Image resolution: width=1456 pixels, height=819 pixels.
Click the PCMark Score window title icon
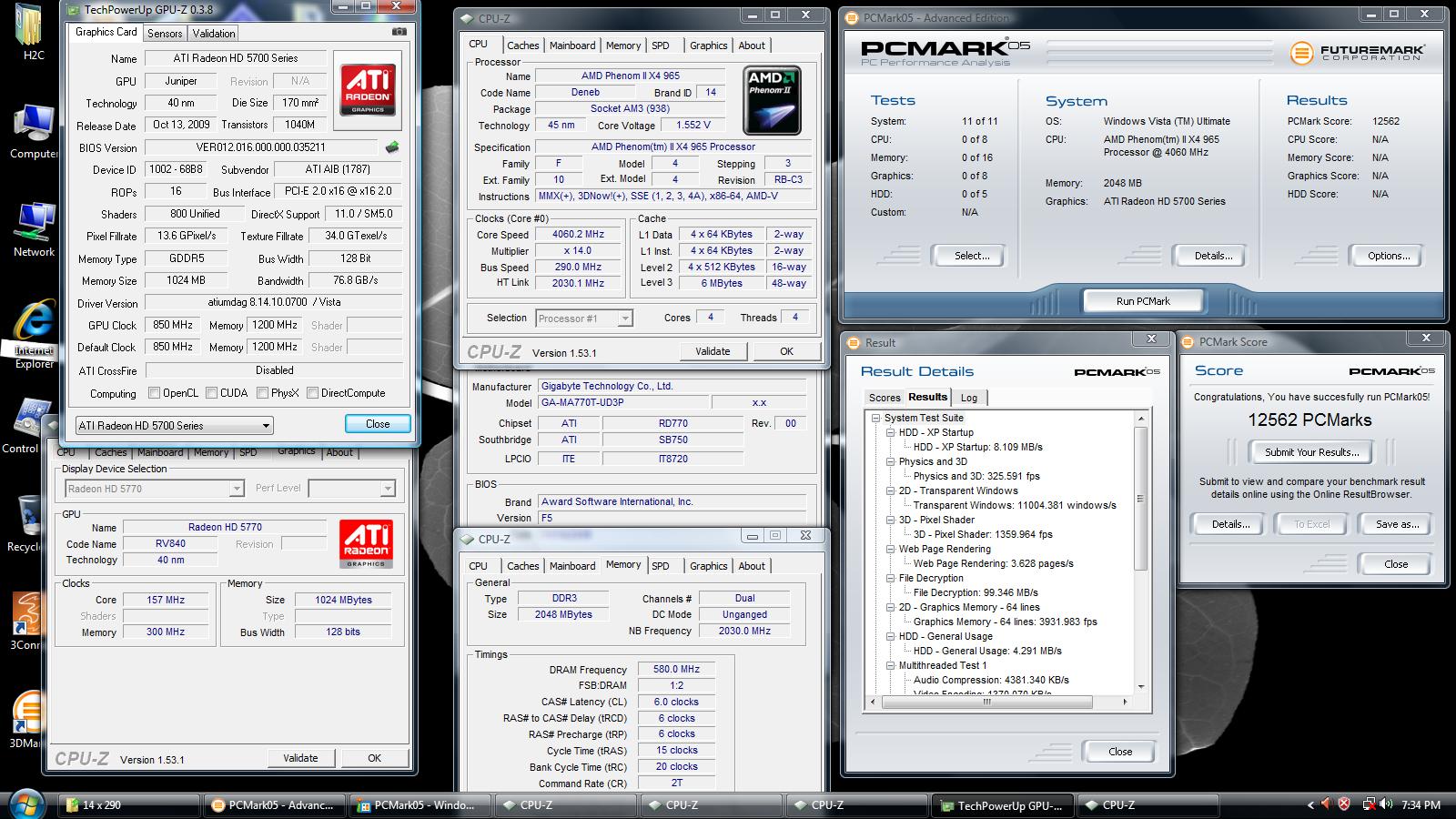tap(1188, 341)
